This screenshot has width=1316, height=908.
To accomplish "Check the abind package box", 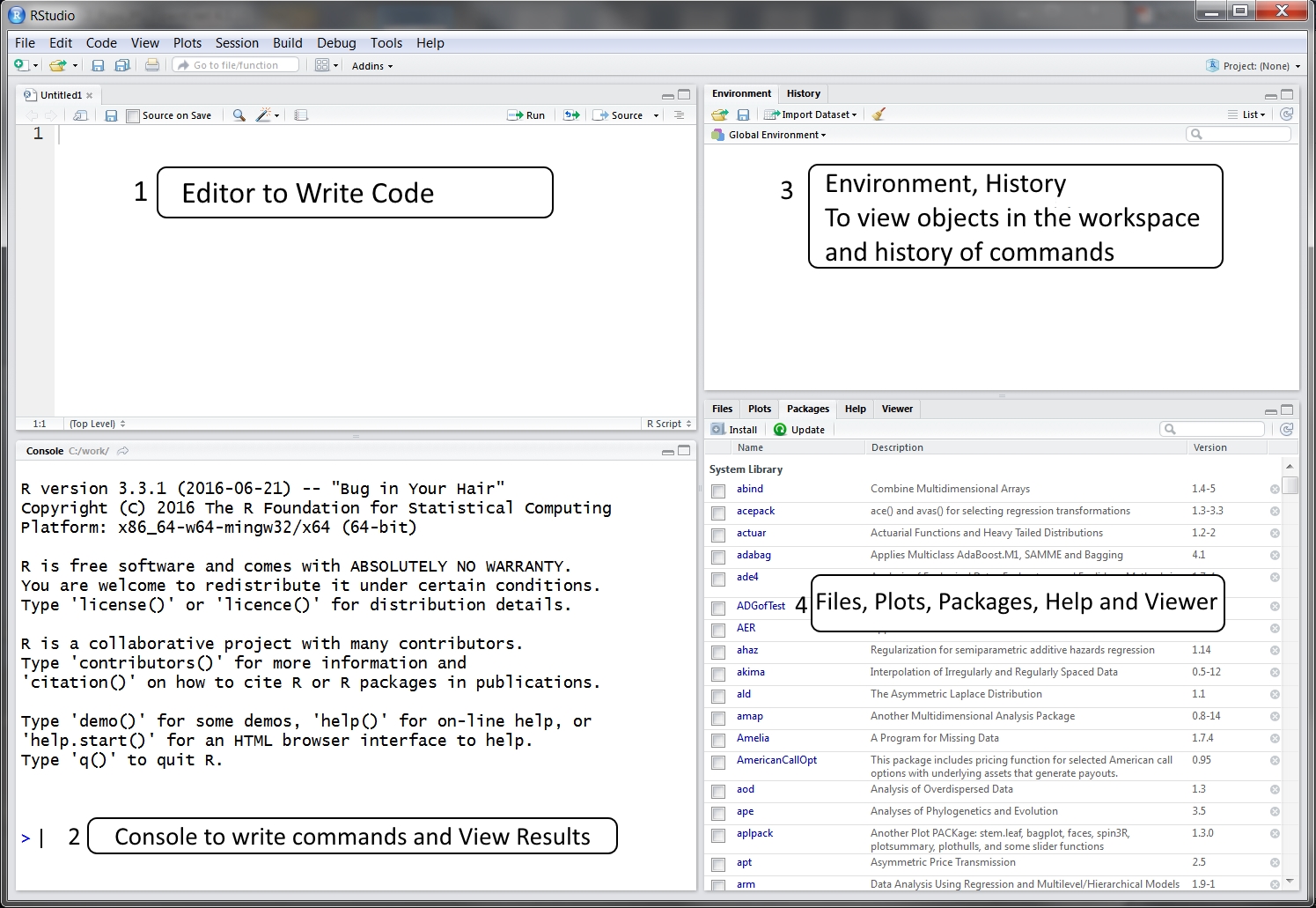I will pyautogui.click(x=718, y=491).
